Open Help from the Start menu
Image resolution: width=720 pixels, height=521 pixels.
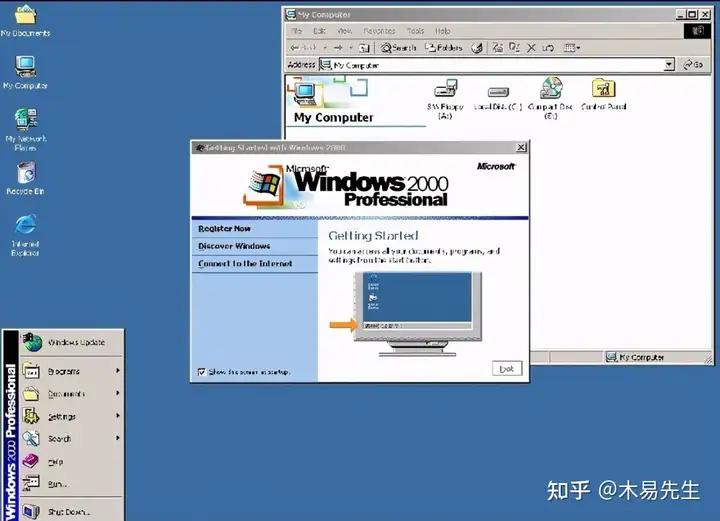(72, 461)
